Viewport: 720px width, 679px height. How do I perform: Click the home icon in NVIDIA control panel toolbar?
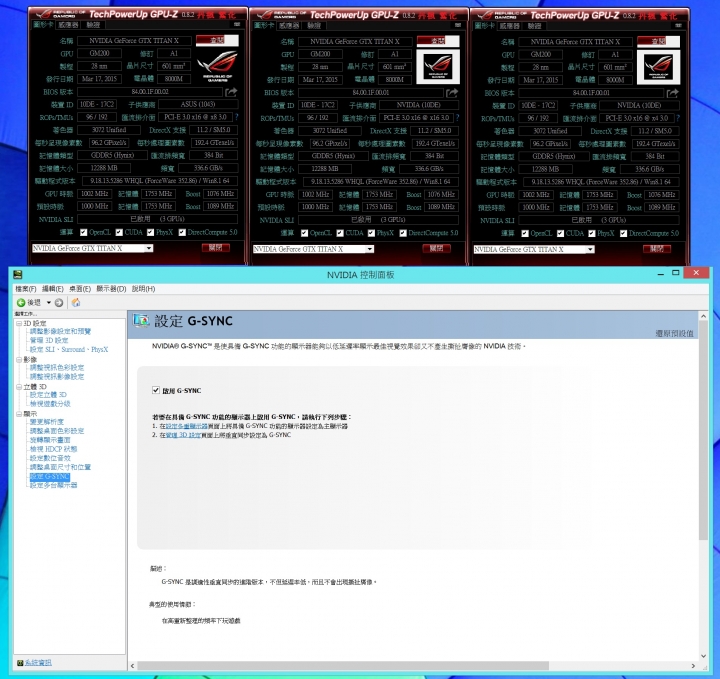tap(76, 303)
